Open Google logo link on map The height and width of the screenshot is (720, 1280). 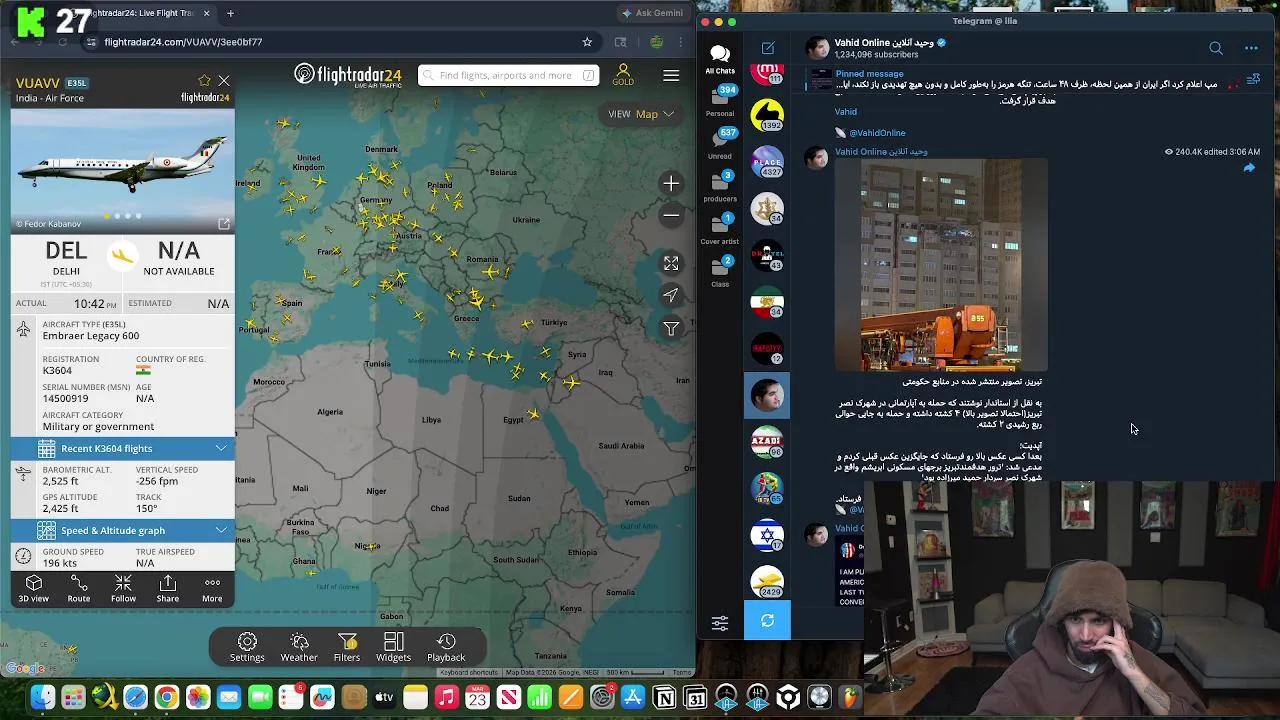point(26,668)
